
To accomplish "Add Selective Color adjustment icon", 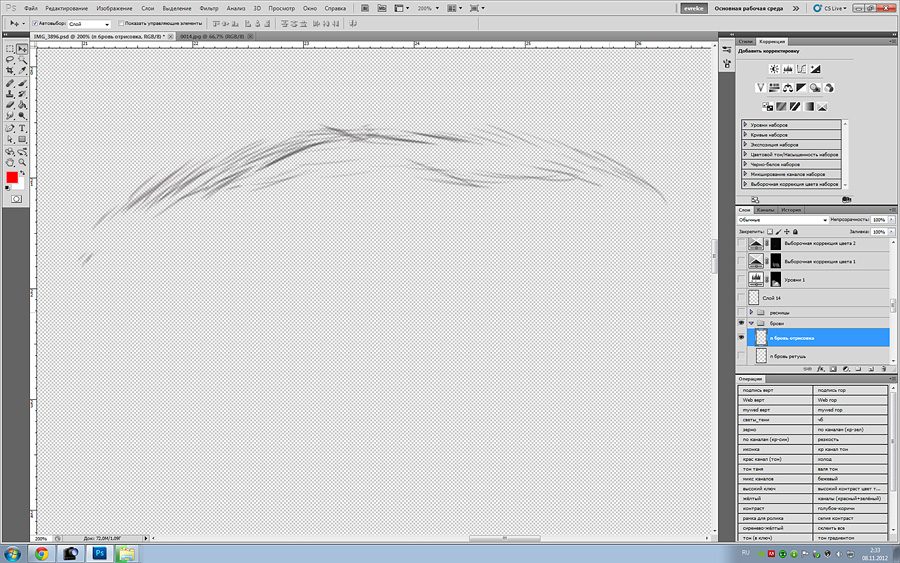I will click(x=823, y=107).
